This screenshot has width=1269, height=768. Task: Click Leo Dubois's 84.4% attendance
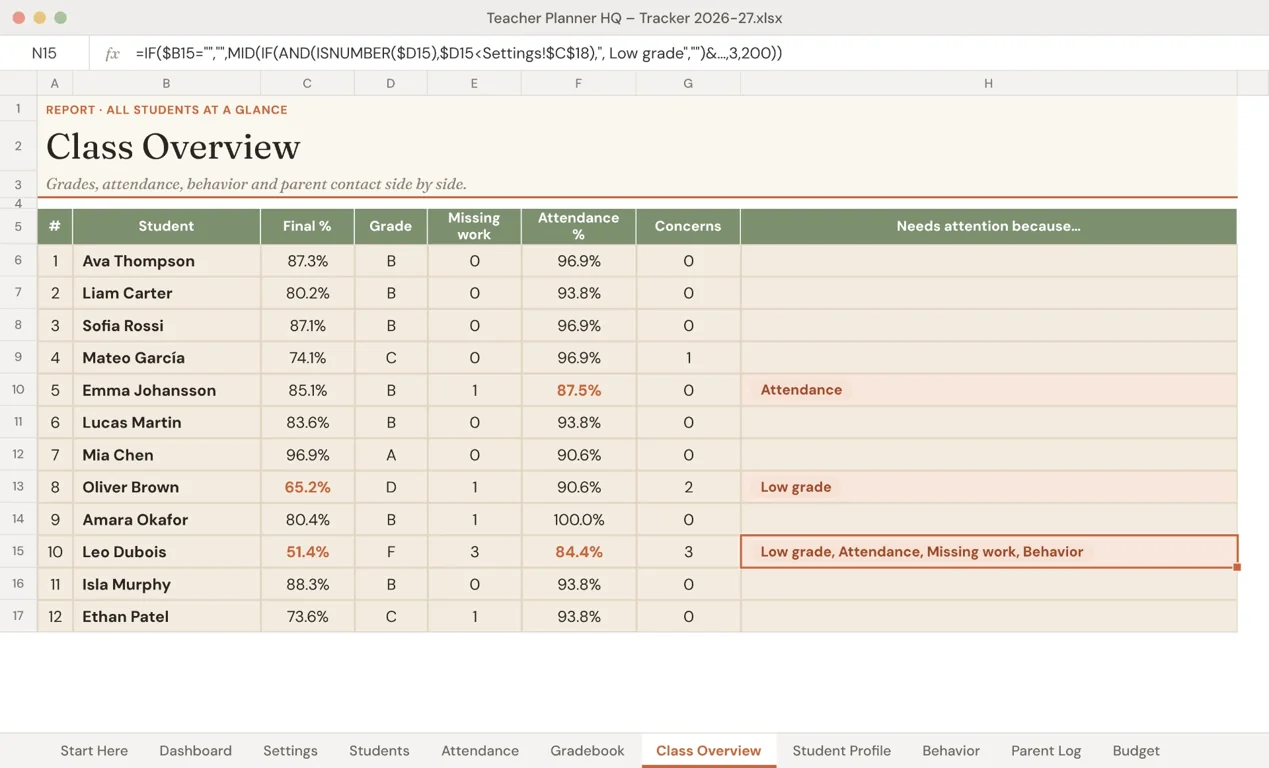[578, 552]
